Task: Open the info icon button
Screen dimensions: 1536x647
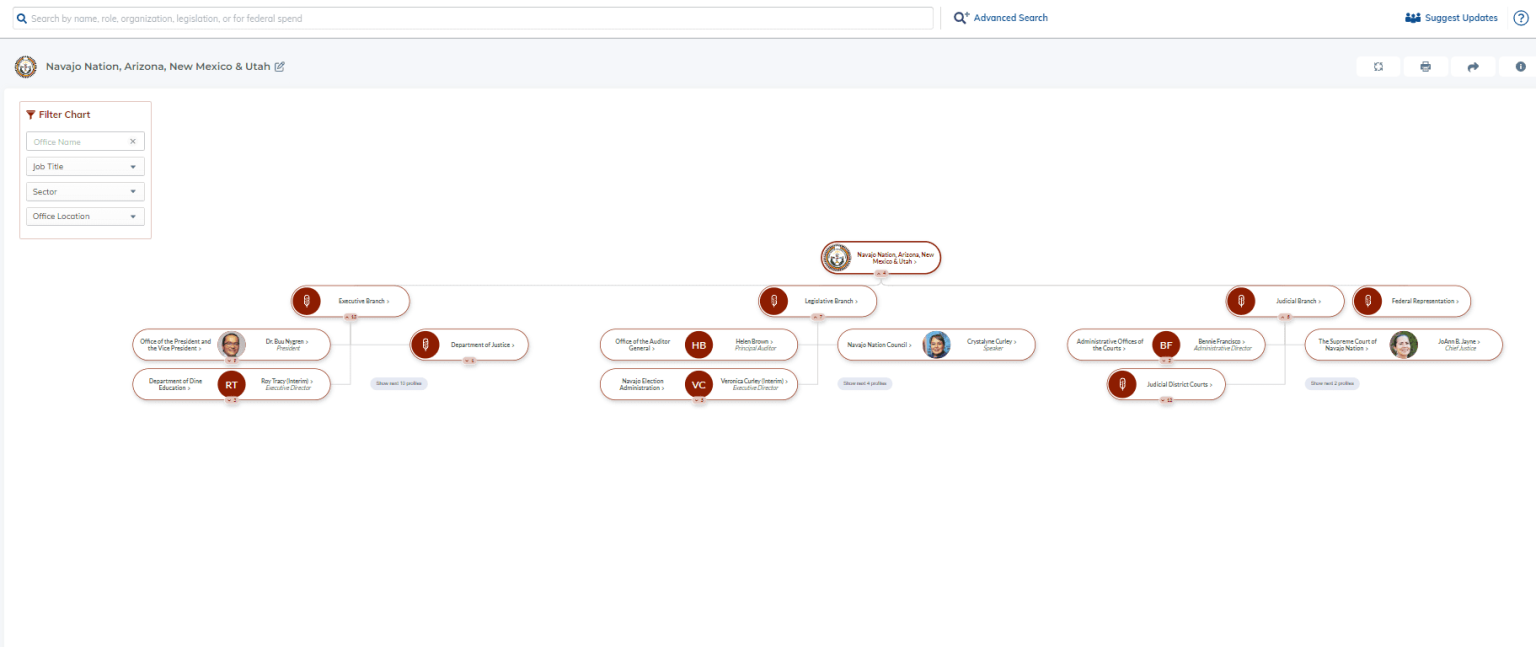Action: pos(1521,67)
